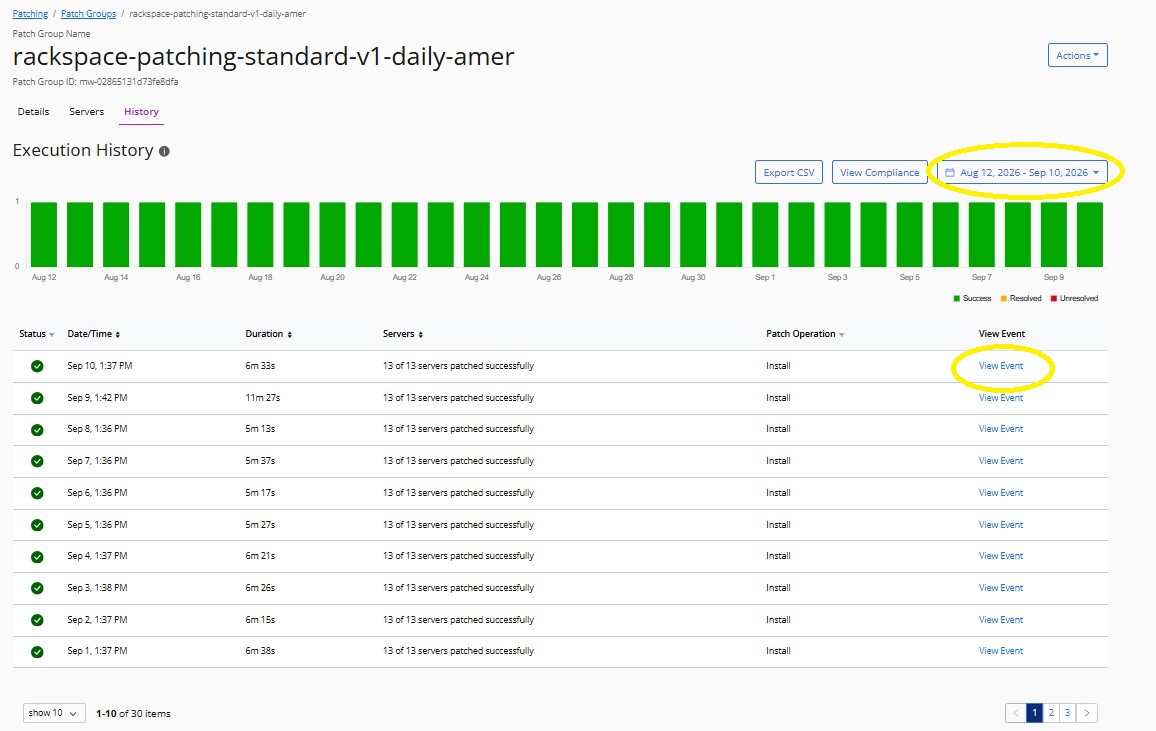
Task: Click the Aug 12 chart bar
Action: (x=43, y=234)
